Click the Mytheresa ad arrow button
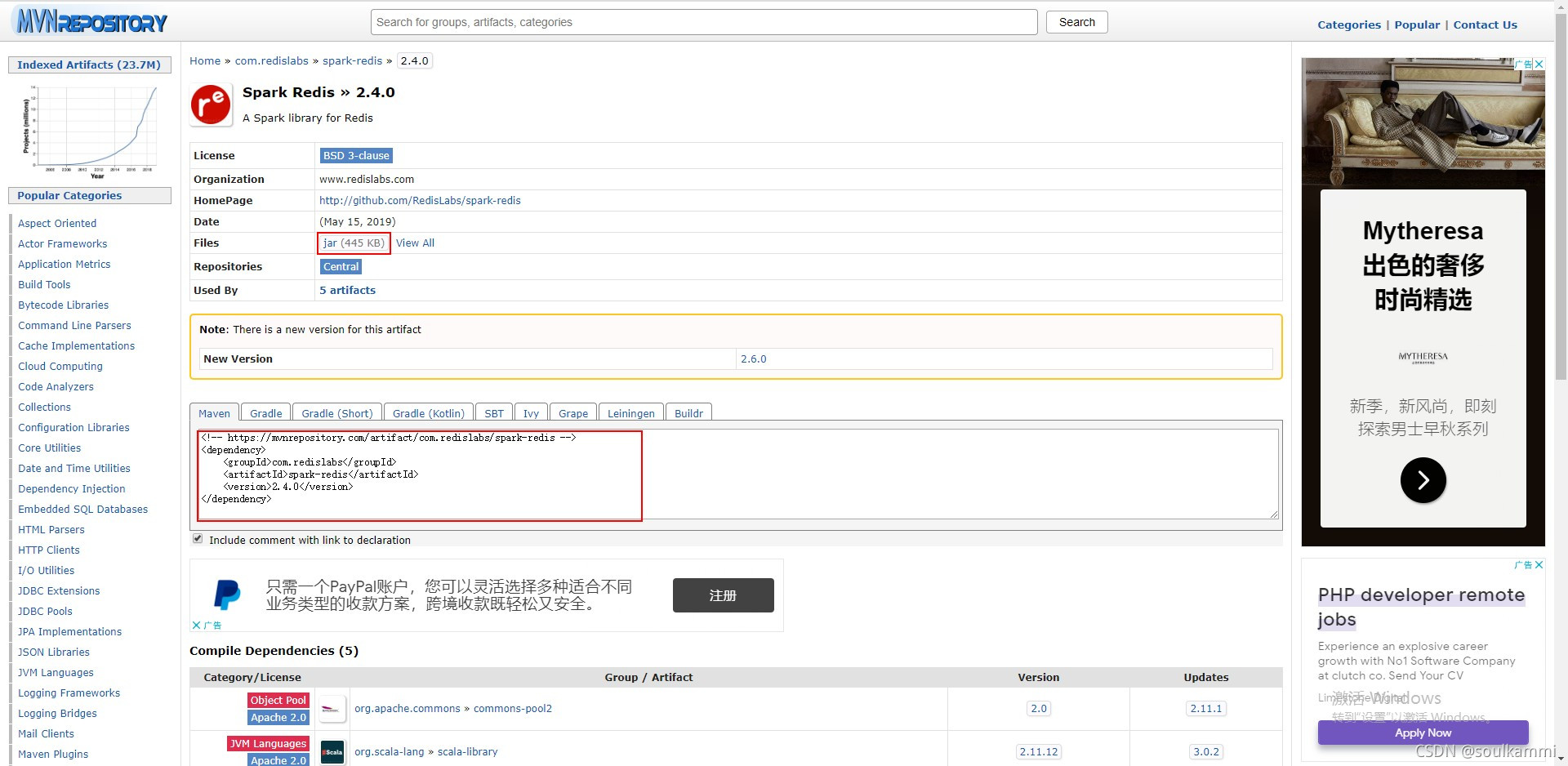 click(1423, 480)
